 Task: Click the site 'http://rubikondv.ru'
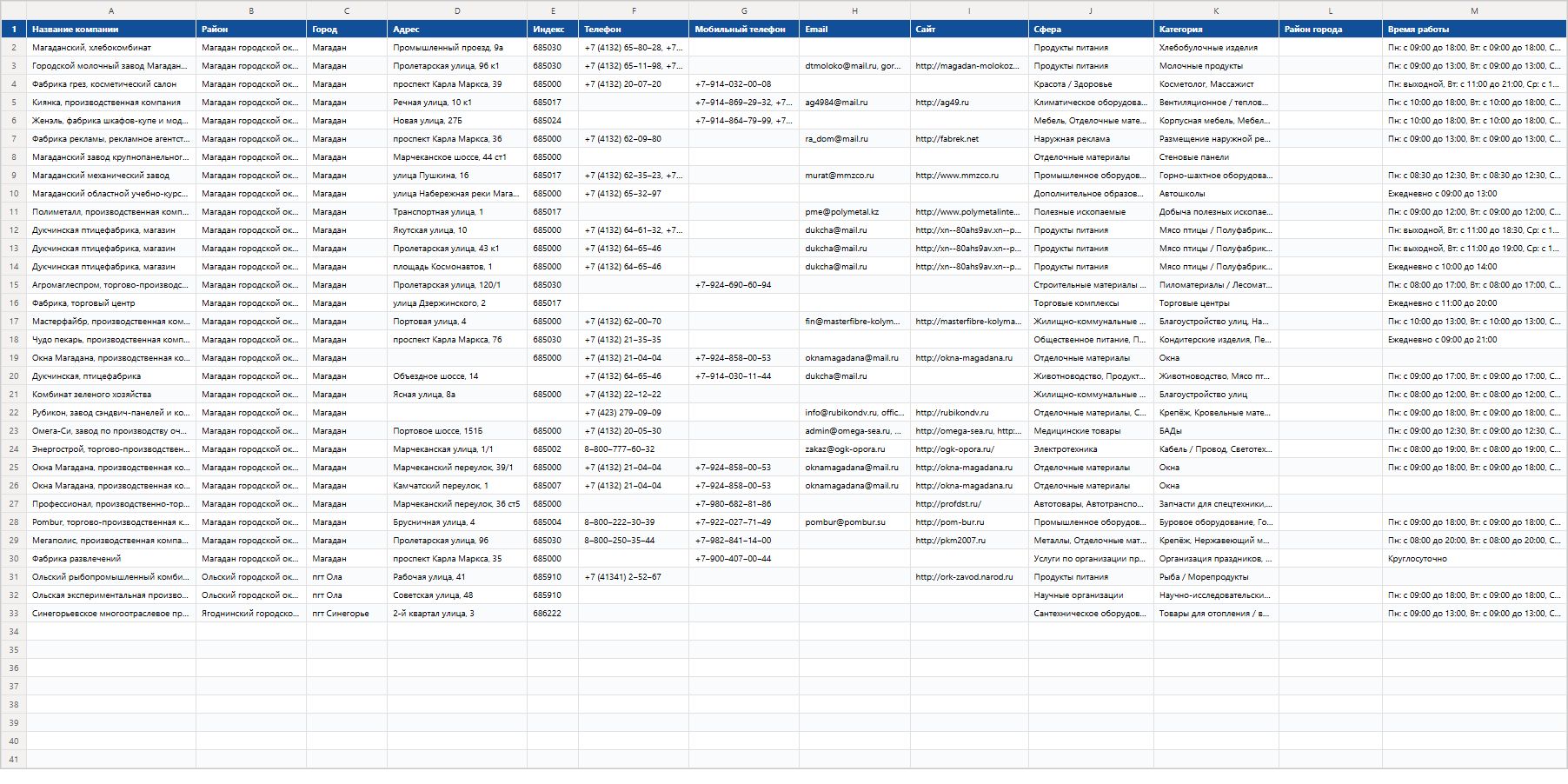(x=969, y=413)
